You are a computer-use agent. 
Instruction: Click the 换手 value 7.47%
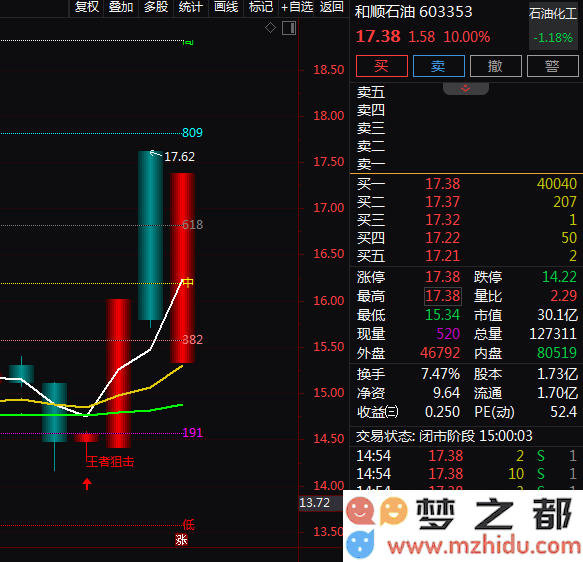pos(441,374)
